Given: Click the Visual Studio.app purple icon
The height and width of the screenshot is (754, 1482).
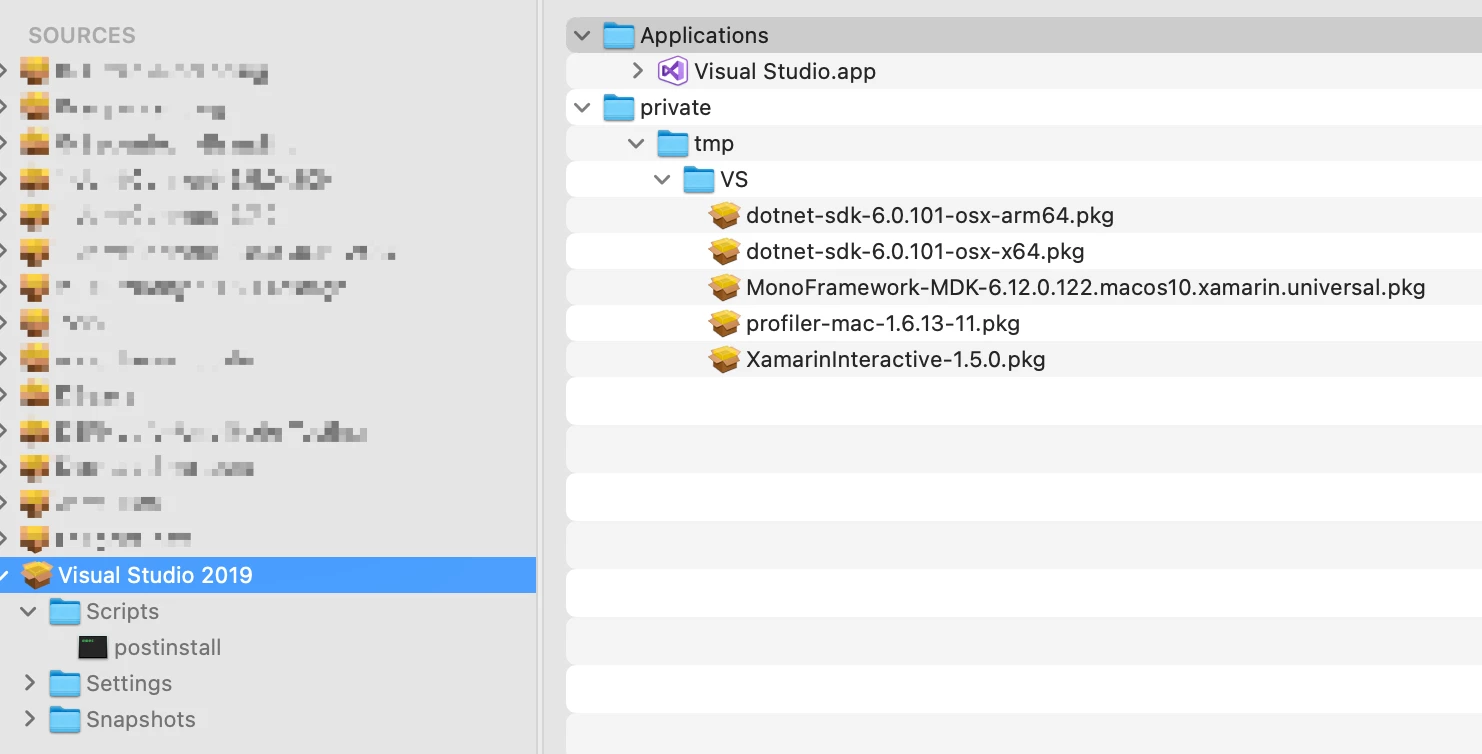Looking at the screenshot, I should tap(673, 72).
